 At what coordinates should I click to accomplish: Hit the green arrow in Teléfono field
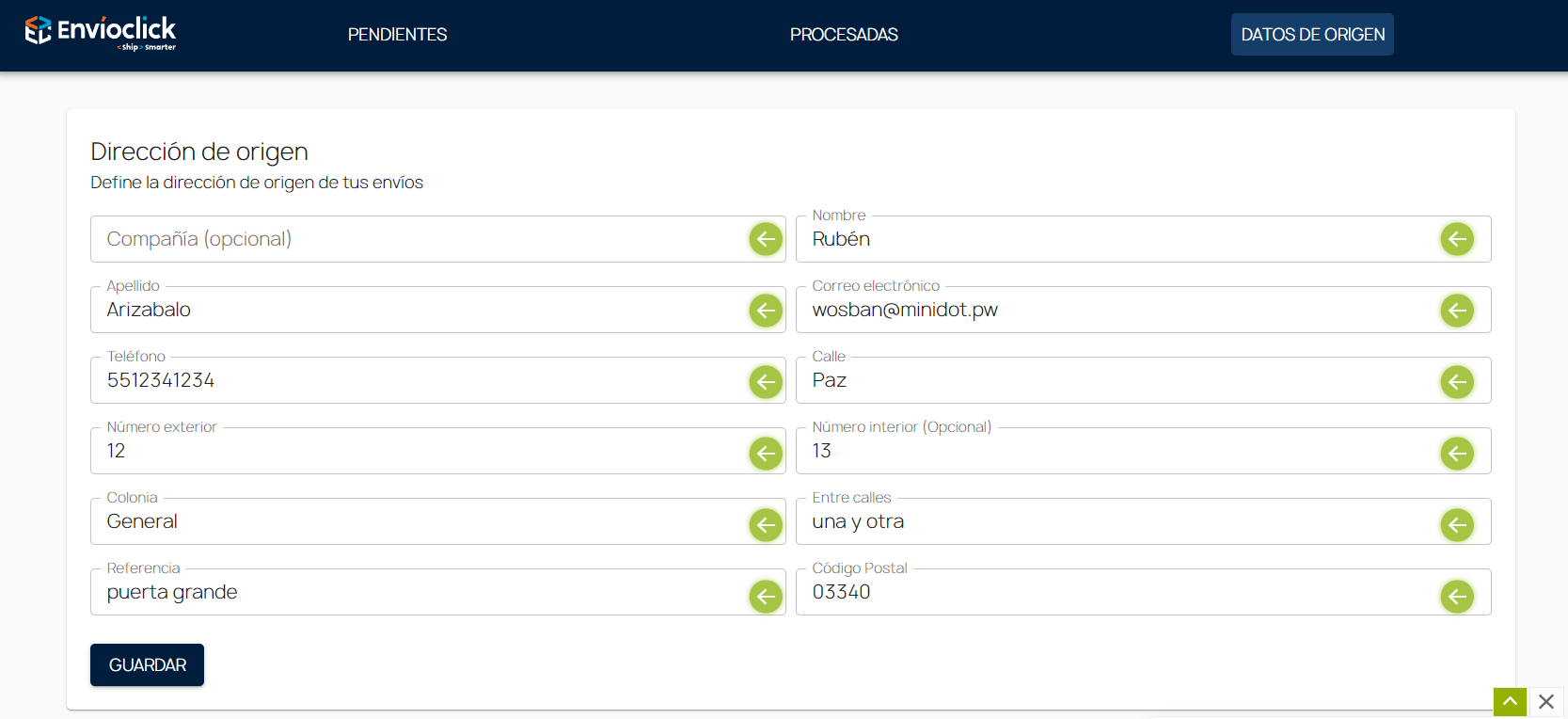(x=766, y=381)
